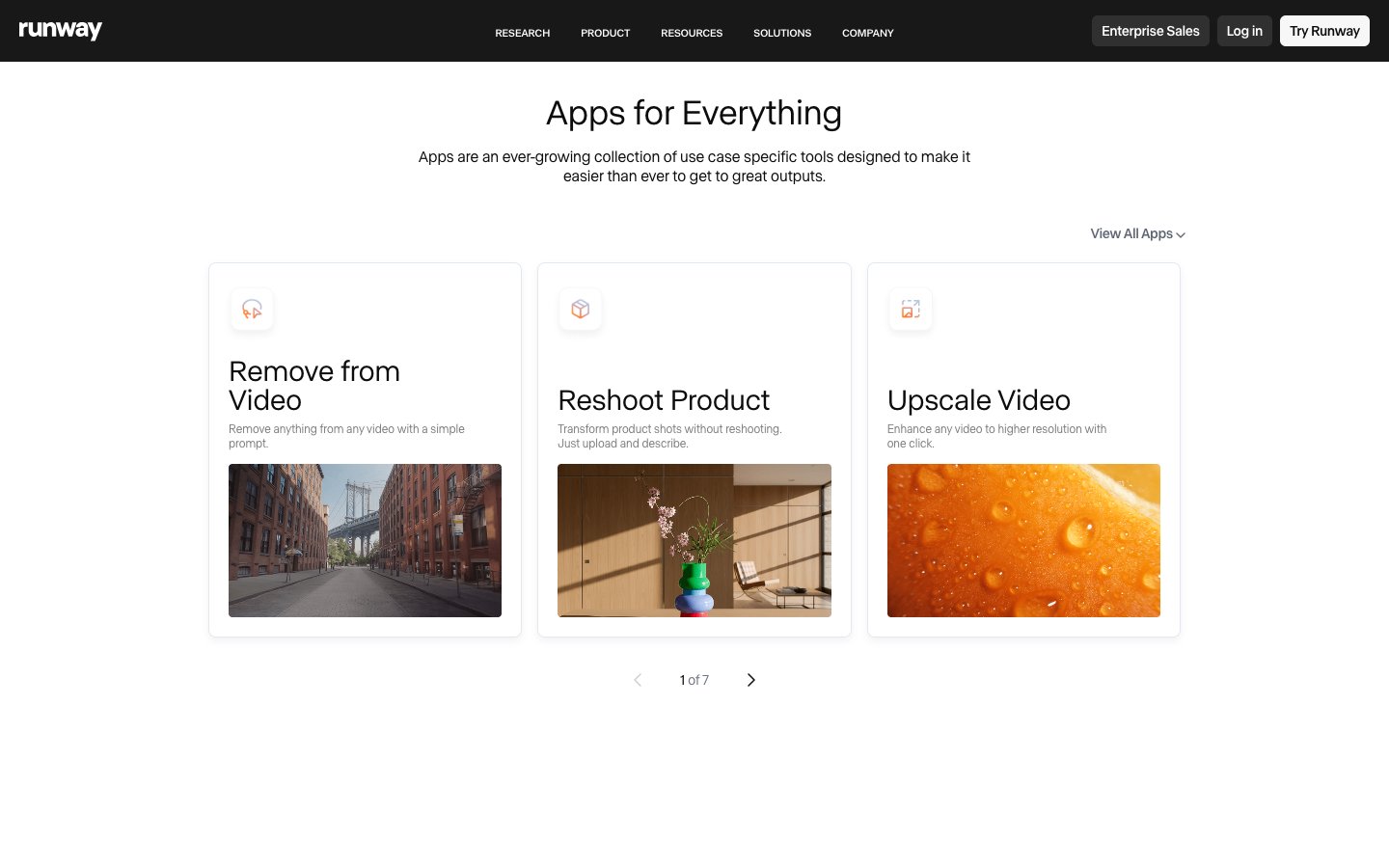Open the Remove from Video card title
This screenshot has width=1389, height=868.
click(x=314, y=385)
